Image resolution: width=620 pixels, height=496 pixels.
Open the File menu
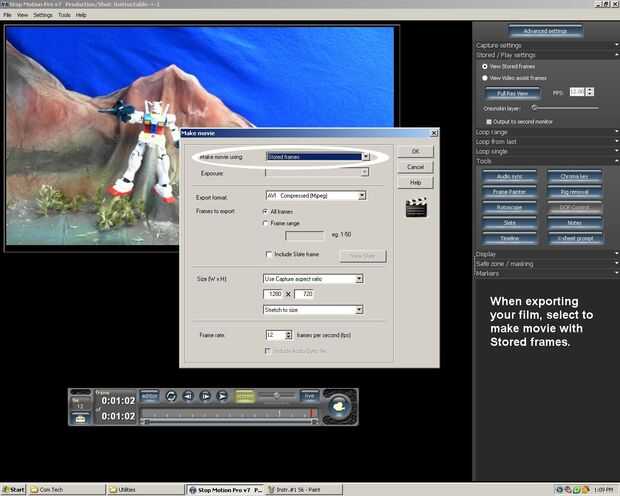[x=7, y=15]
